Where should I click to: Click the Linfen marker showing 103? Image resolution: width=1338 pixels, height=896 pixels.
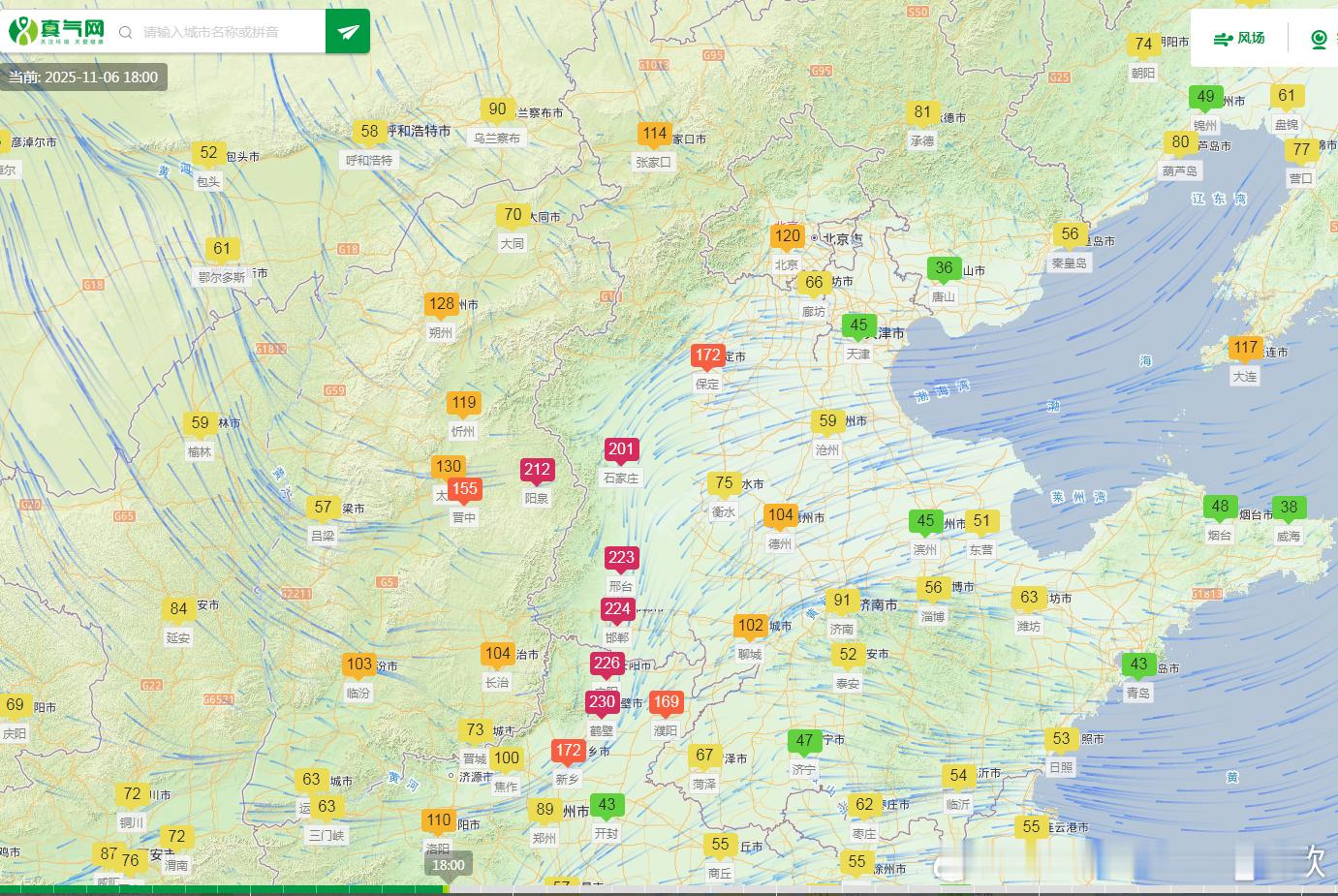click(x=358, y=664)
